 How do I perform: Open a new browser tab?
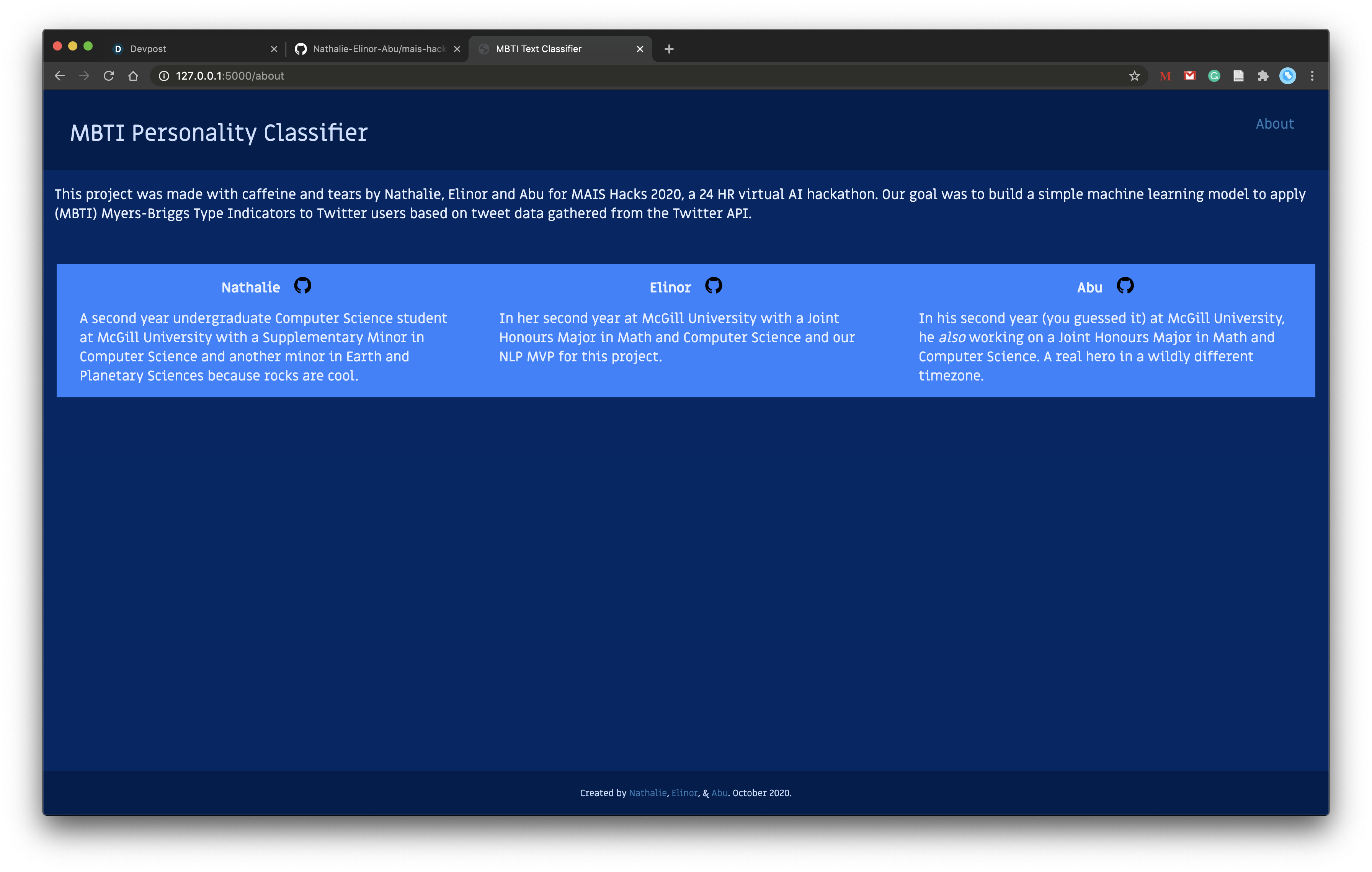pos(669,49)
